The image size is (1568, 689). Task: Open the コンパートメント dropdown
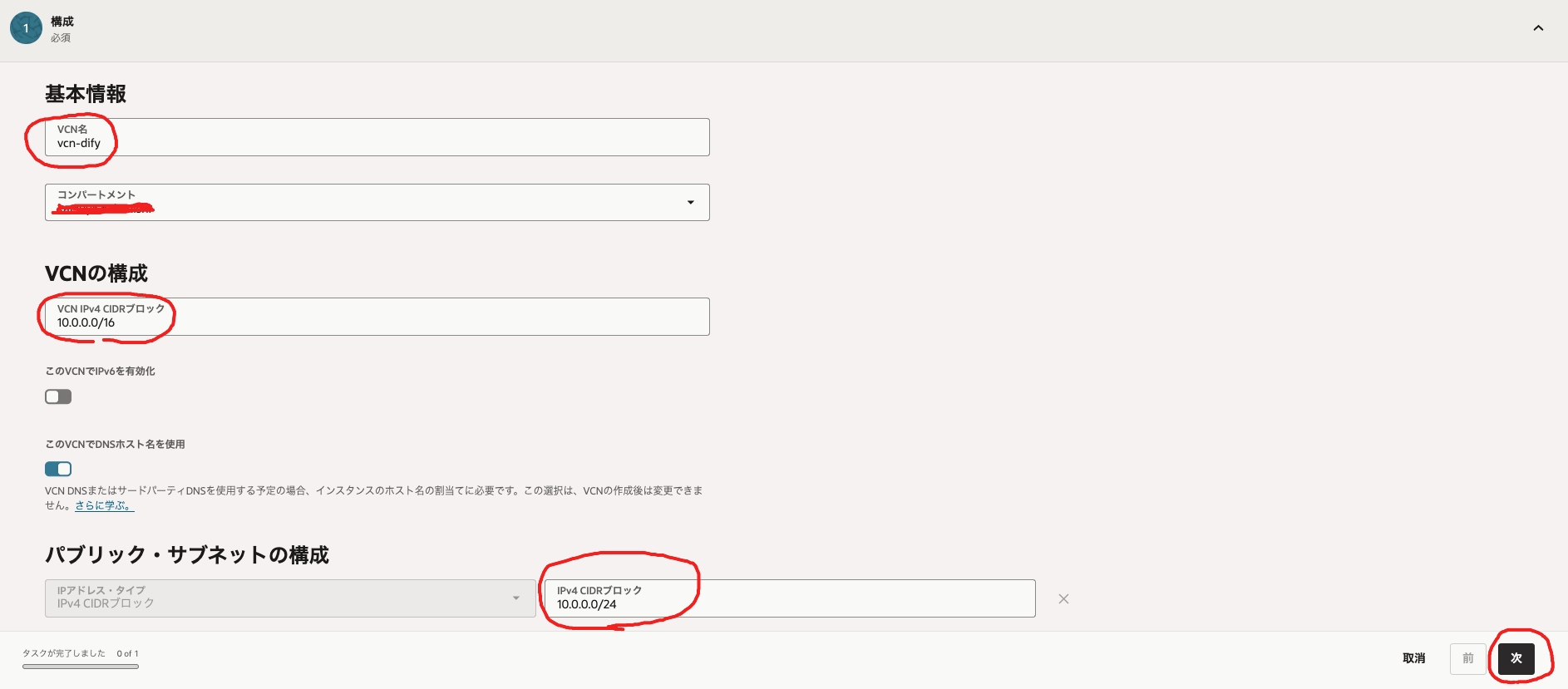coord(377,202)
